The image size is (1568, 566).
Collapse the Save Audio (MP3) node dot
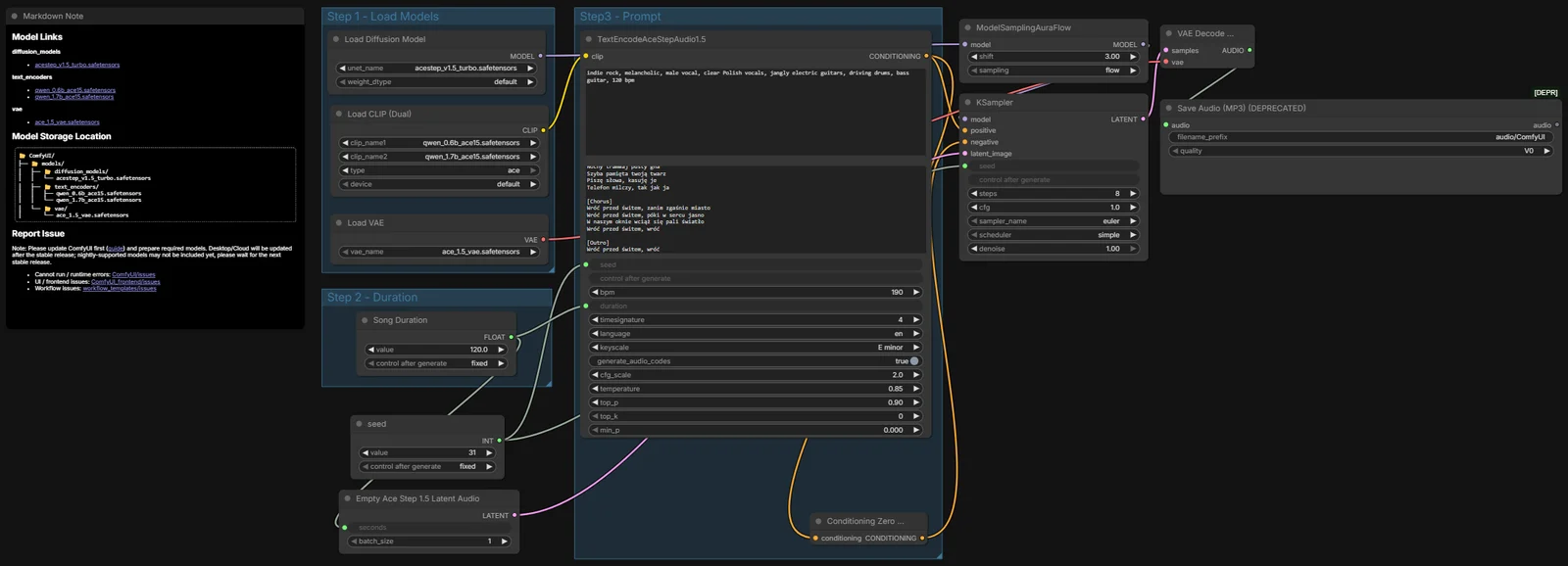point(1168,108)
